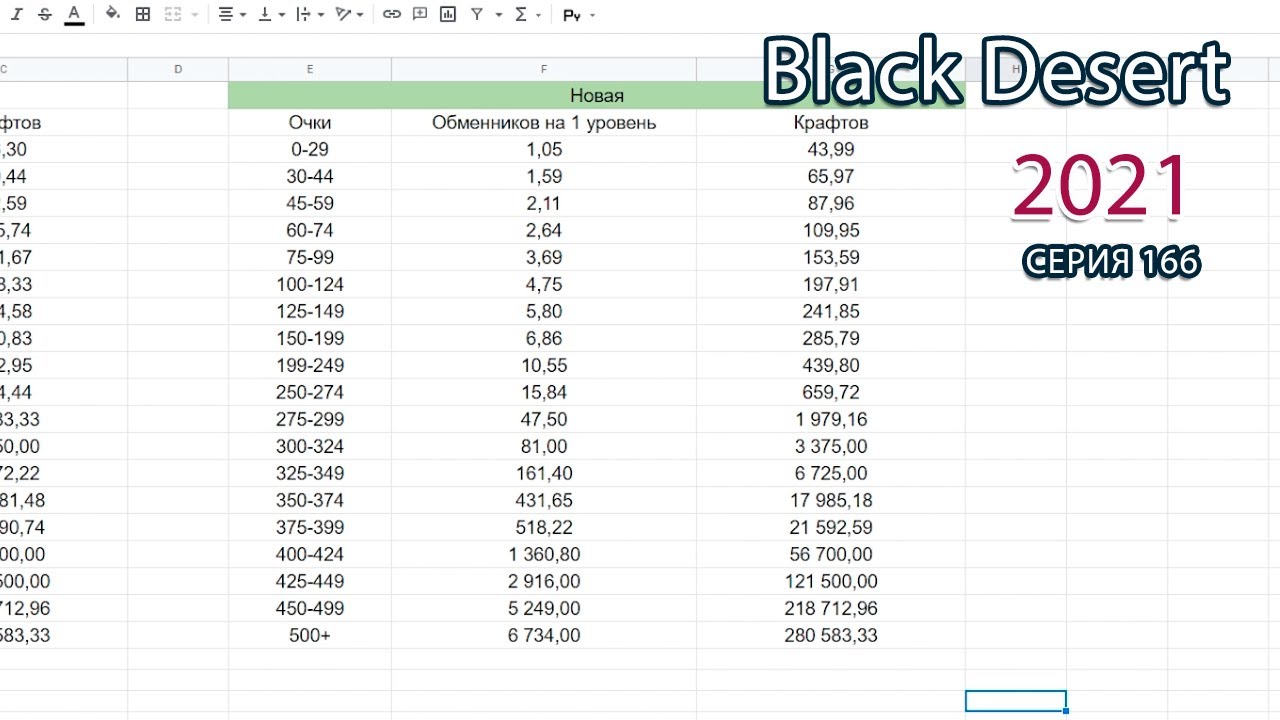Click the value '10,55'
1280x720 pixels.
(x=544, y=365)
